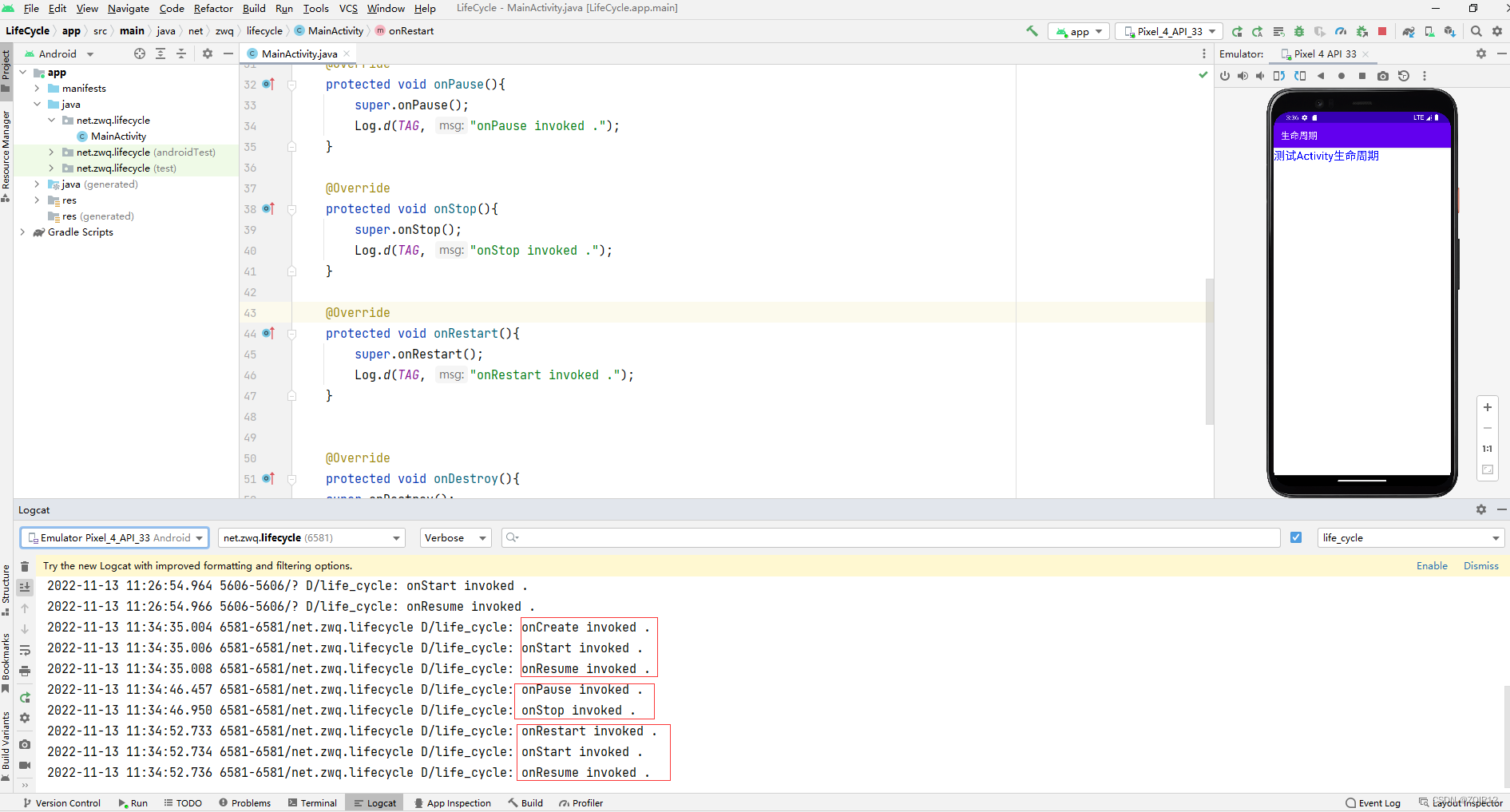The height and width of the screenshot is (812, 1510).
Task: Restart Logcat with green arrow icon
Action: click(x=25, y=697)
